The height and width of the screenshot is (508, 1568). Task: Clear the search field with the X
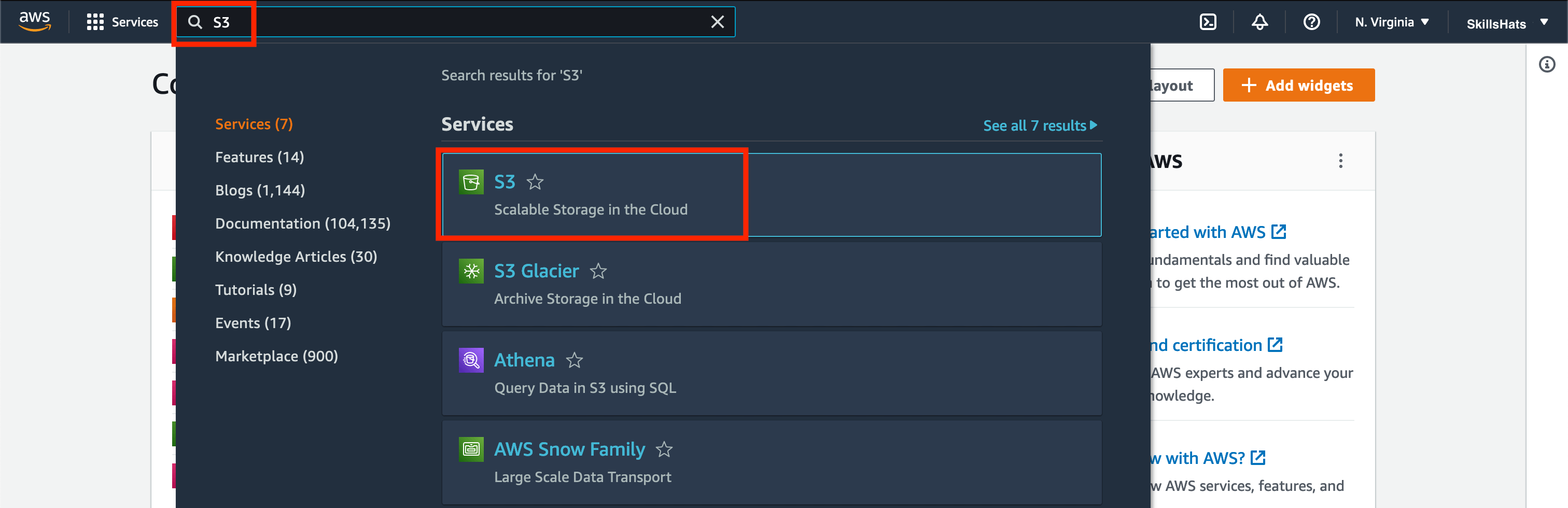pyautogui.click(x=717, y=22)
